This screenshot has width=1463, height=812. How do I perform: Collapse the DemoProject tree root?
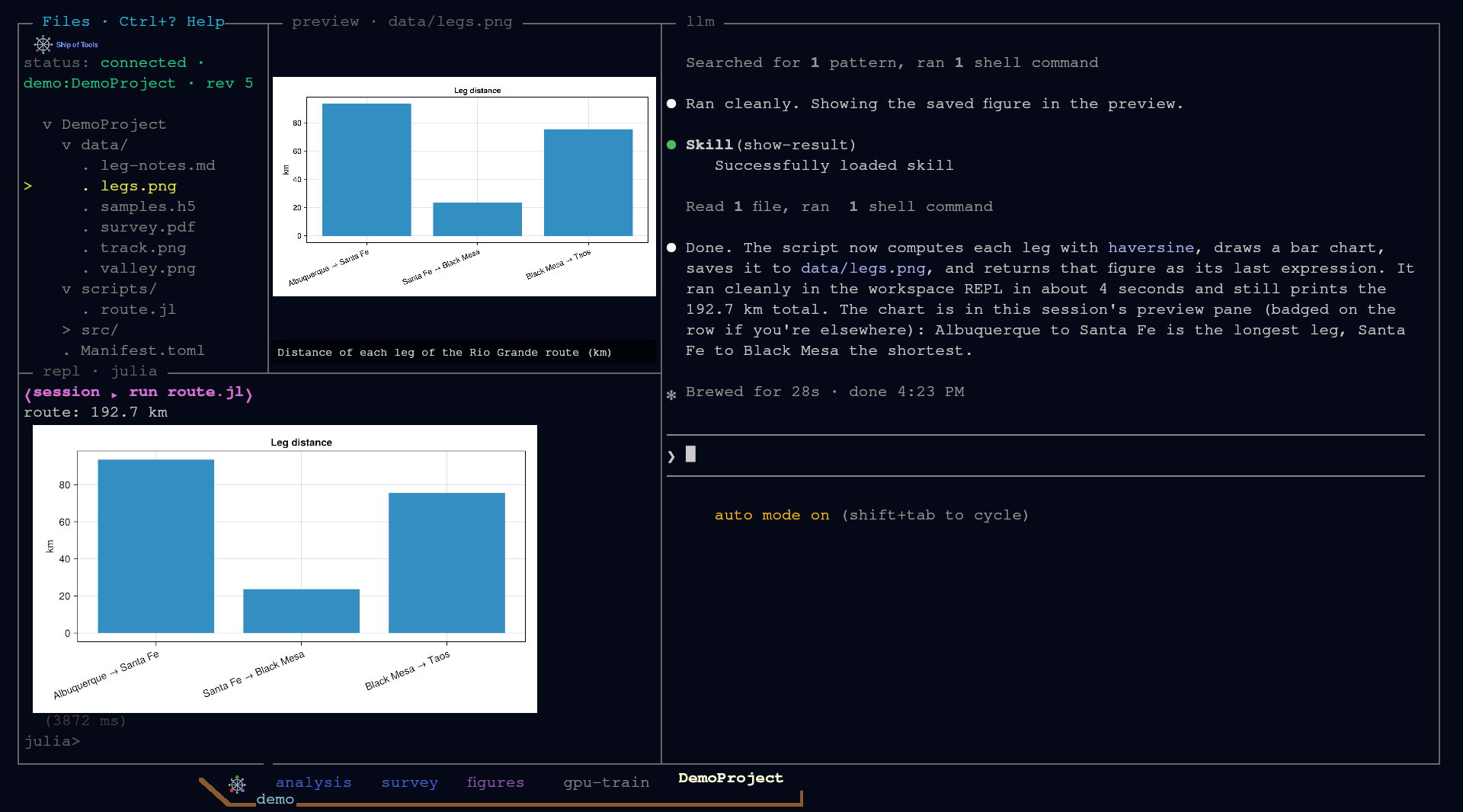click(47, 124)
